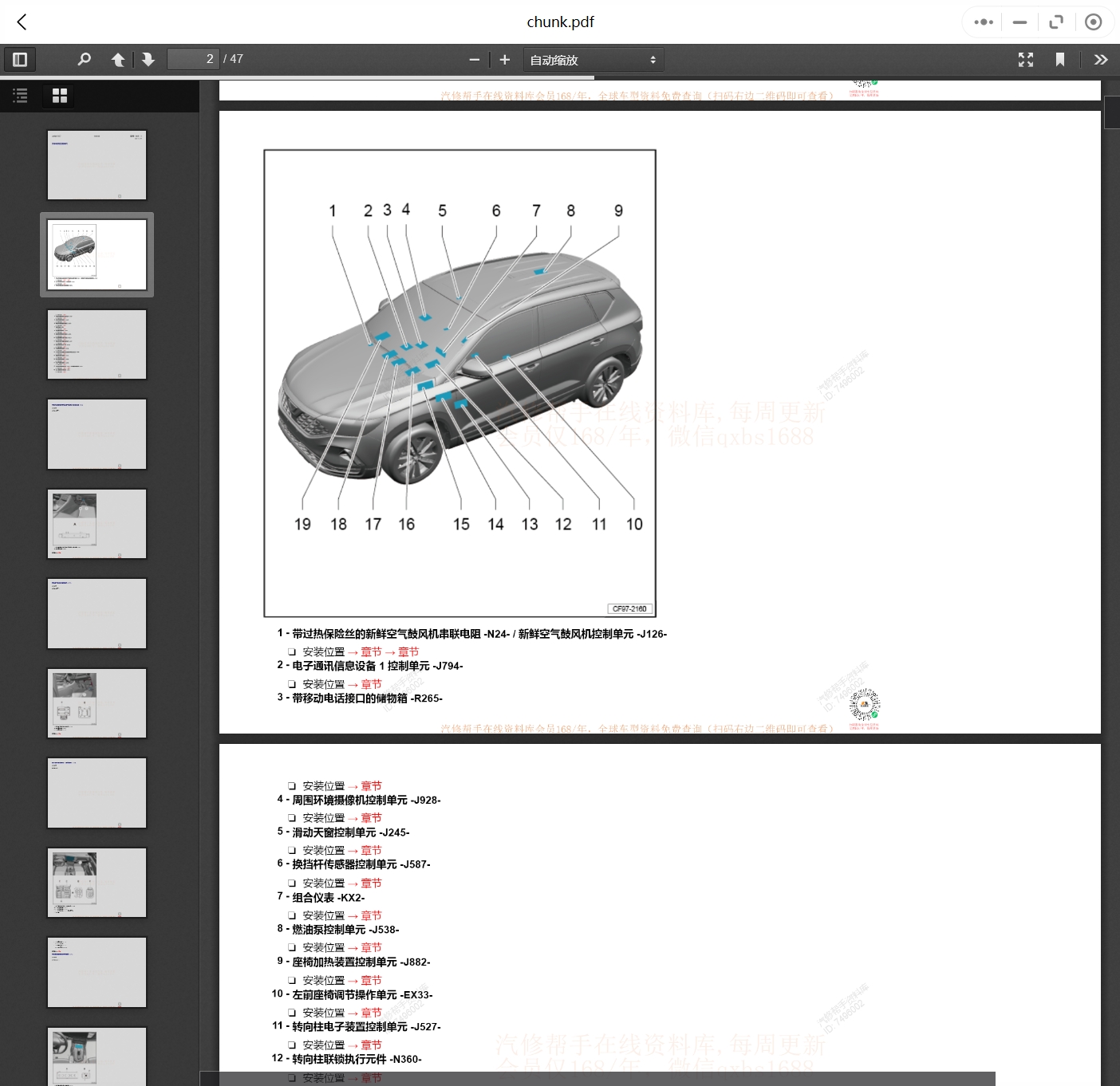Show the document outline view
The width and height of the screenshot is (1120, 1086).
(x=21, y=96)
